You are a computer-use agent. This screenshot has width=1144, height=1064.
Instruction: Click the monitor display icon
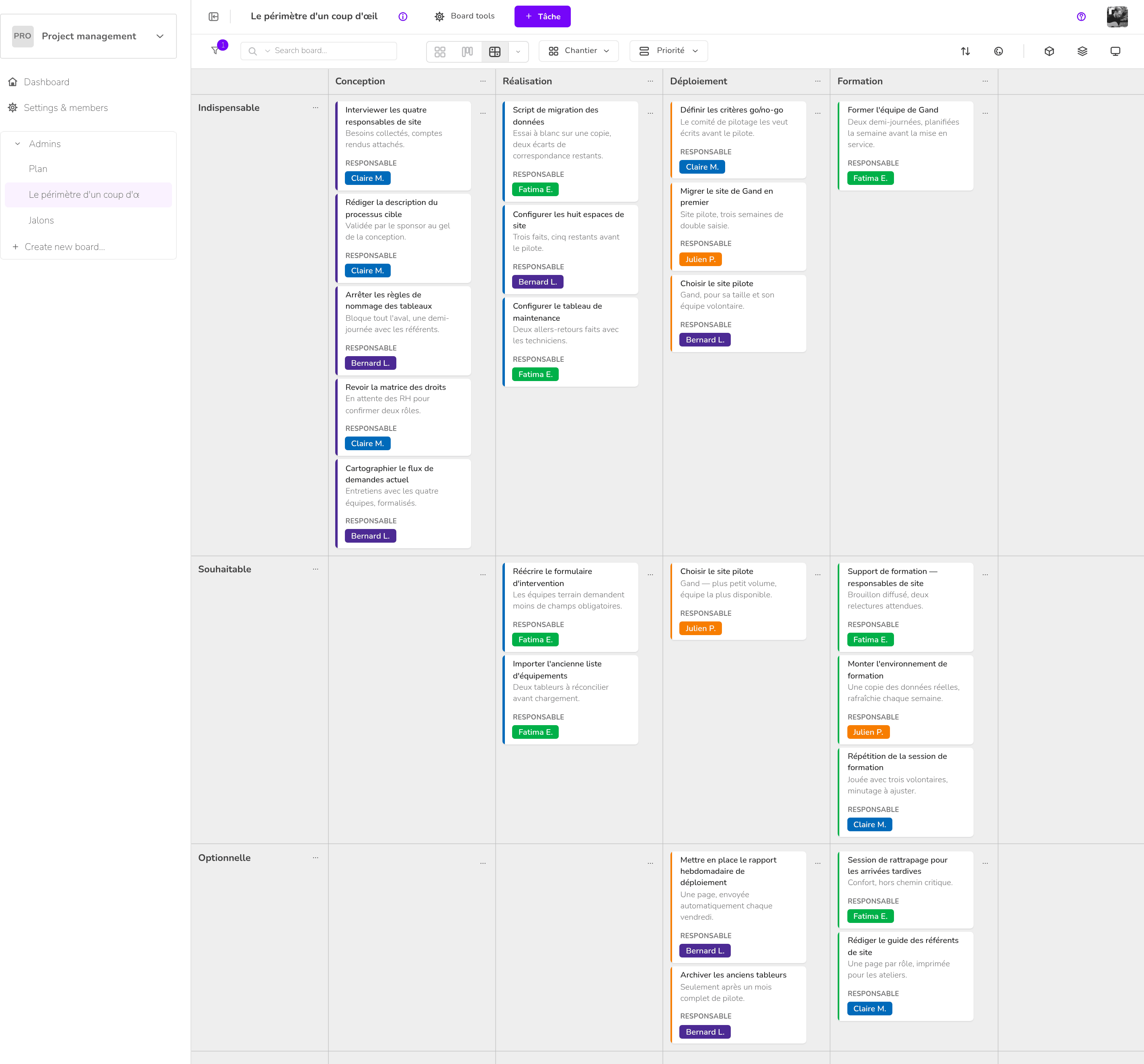tap(1115, 51)
